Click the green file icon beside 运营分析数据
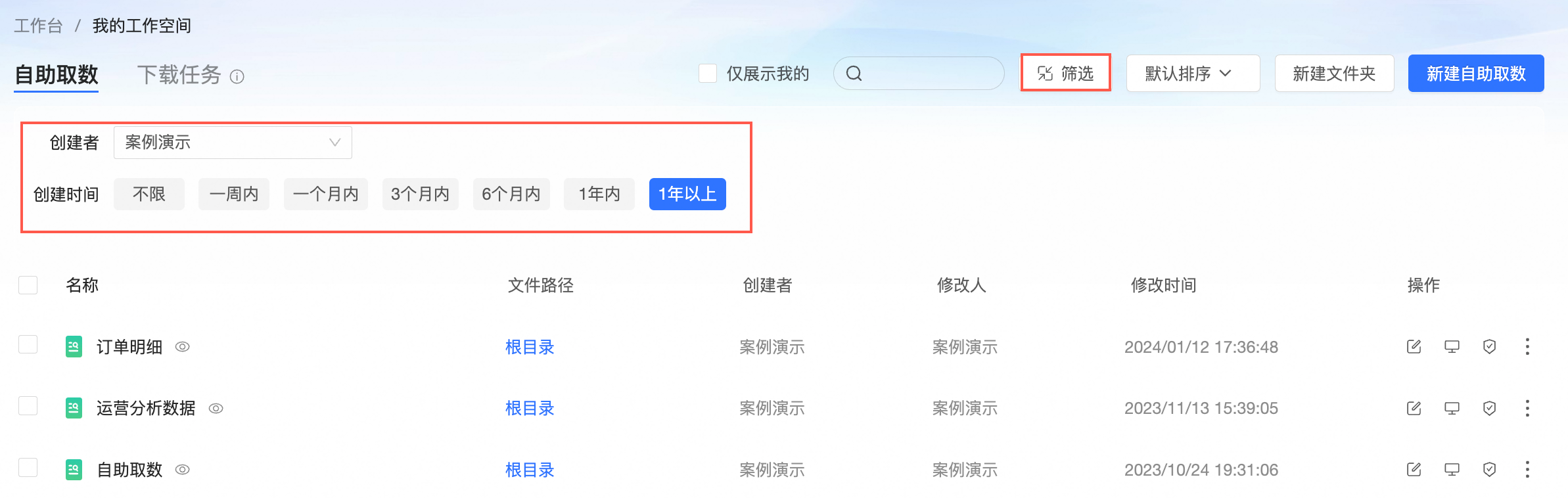The image size is (1568, 498). pyautogui.click(x=74, y=408)
